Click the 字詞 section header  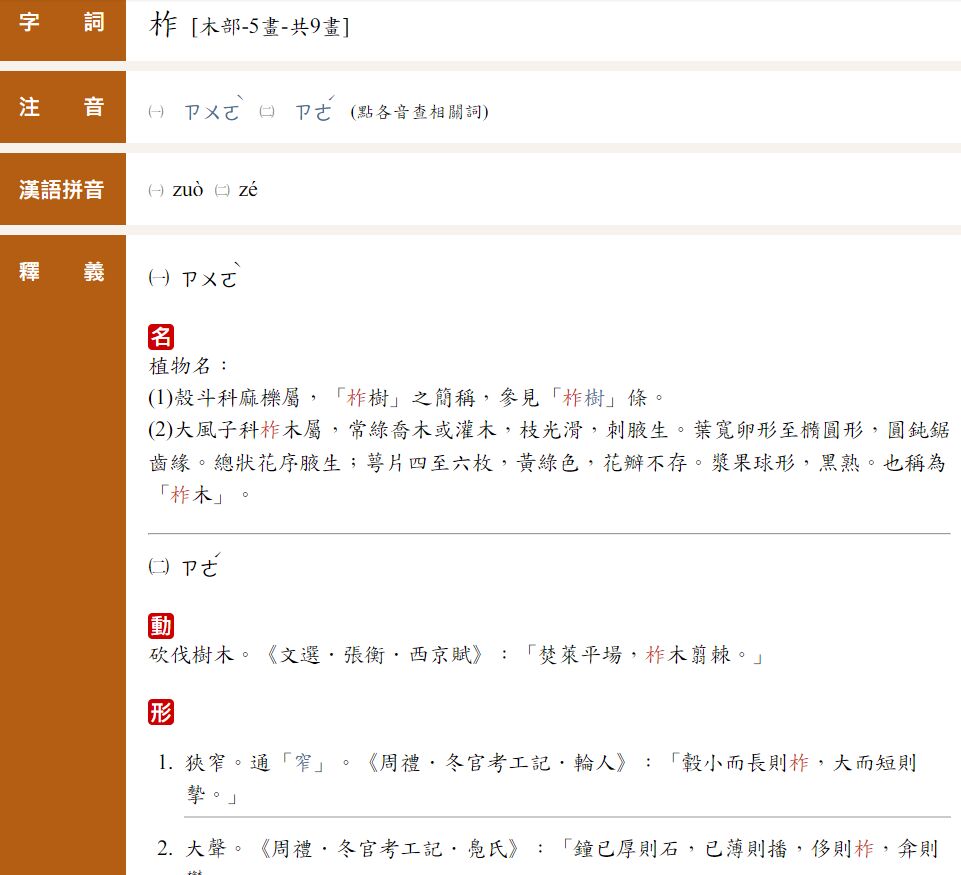(62, 23)
